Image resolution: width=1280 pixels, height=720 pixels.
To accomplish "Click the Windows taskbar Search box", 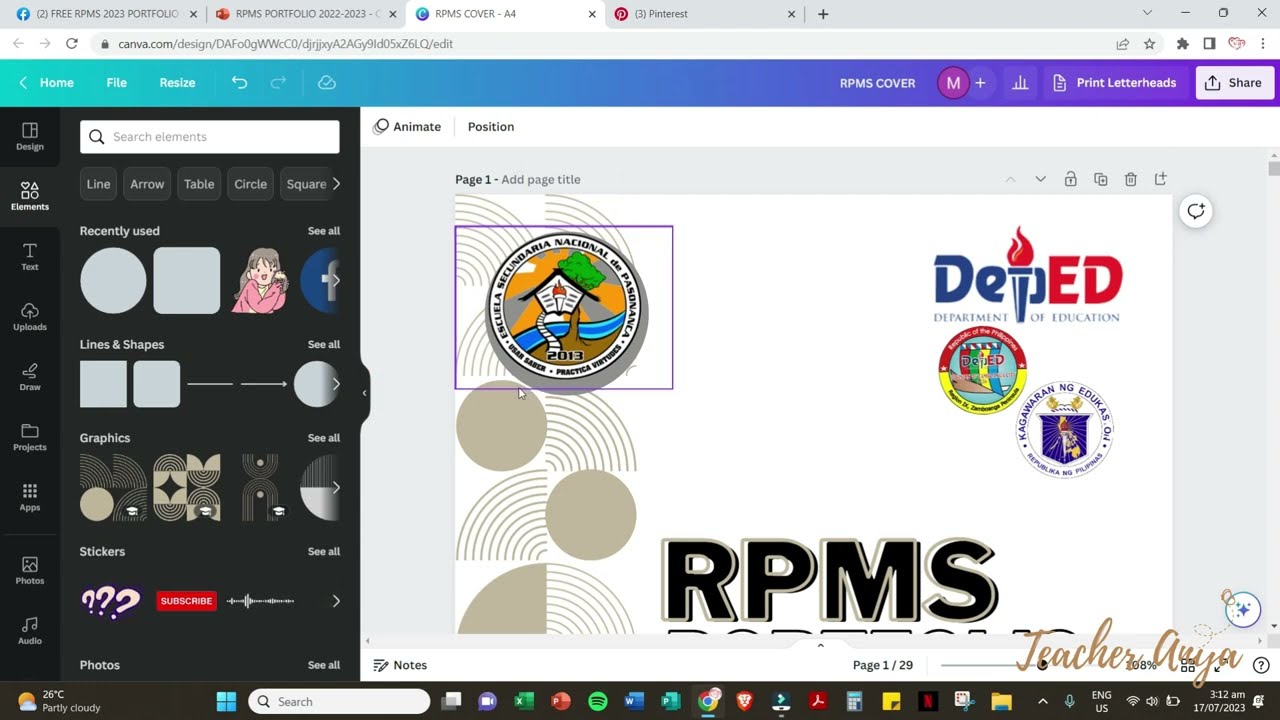I will click(x=339, y=701).
